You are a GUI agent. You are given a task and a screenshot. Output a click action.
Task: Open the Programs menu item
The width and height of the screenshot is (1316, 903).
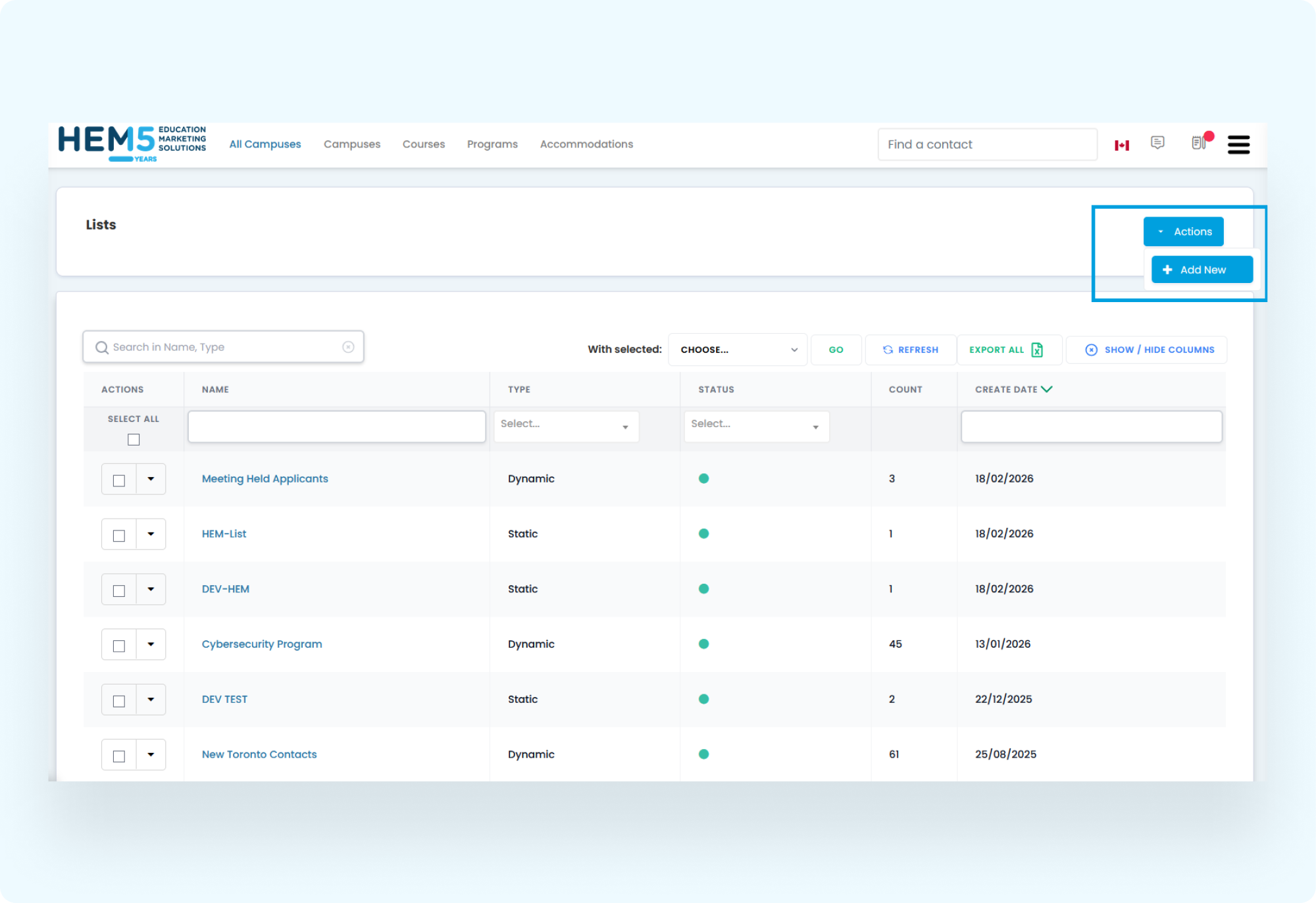pyautogui.click(x=492, y=144)
